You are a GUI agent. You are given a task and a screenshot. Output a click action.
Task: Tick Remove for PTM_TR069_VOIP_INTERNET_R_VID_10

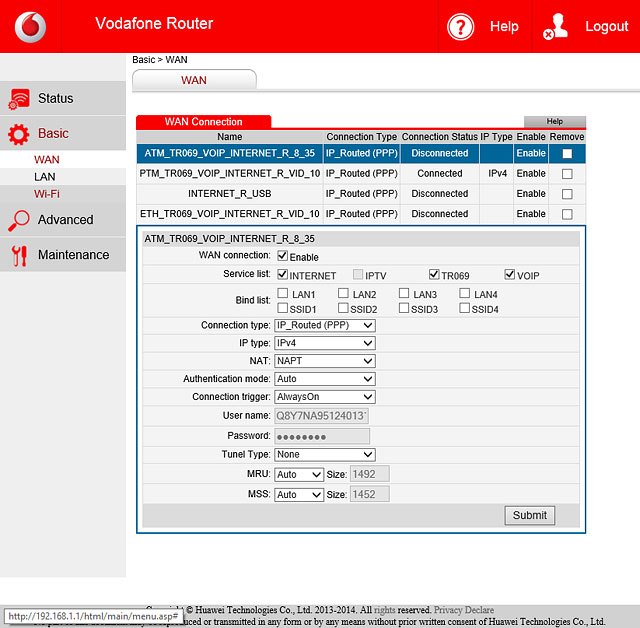[567, 174]
